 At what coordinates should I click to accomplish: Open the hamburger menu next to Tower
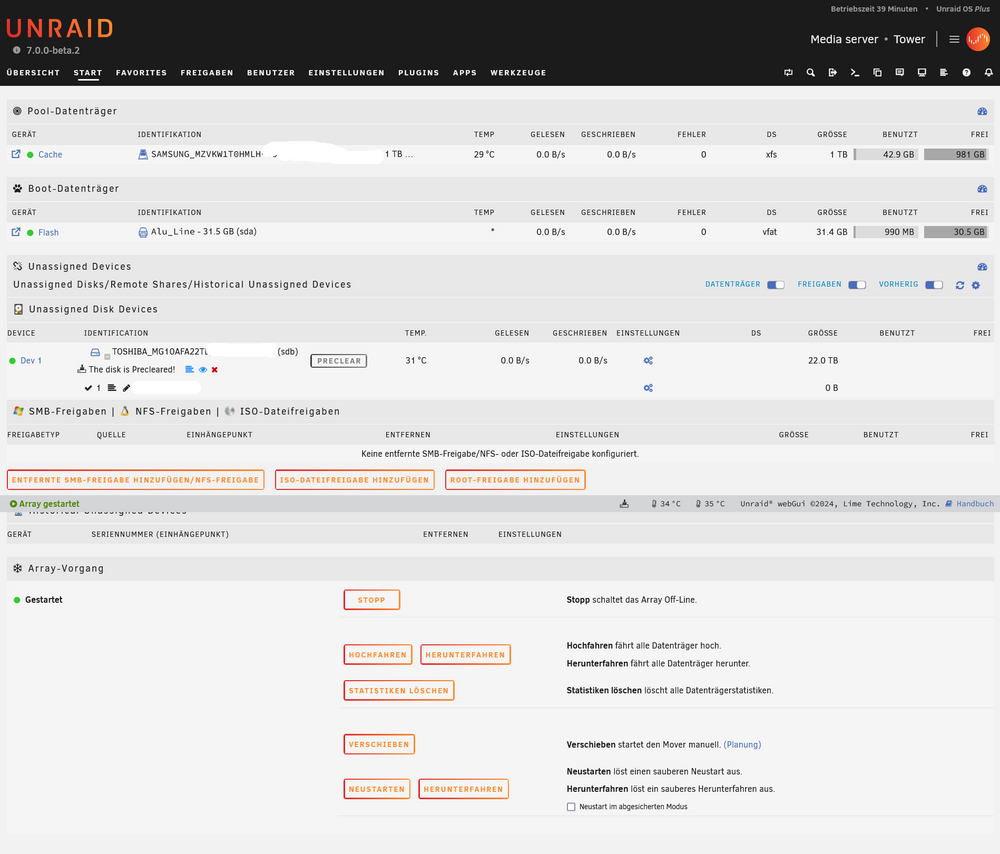pos(954,40)
